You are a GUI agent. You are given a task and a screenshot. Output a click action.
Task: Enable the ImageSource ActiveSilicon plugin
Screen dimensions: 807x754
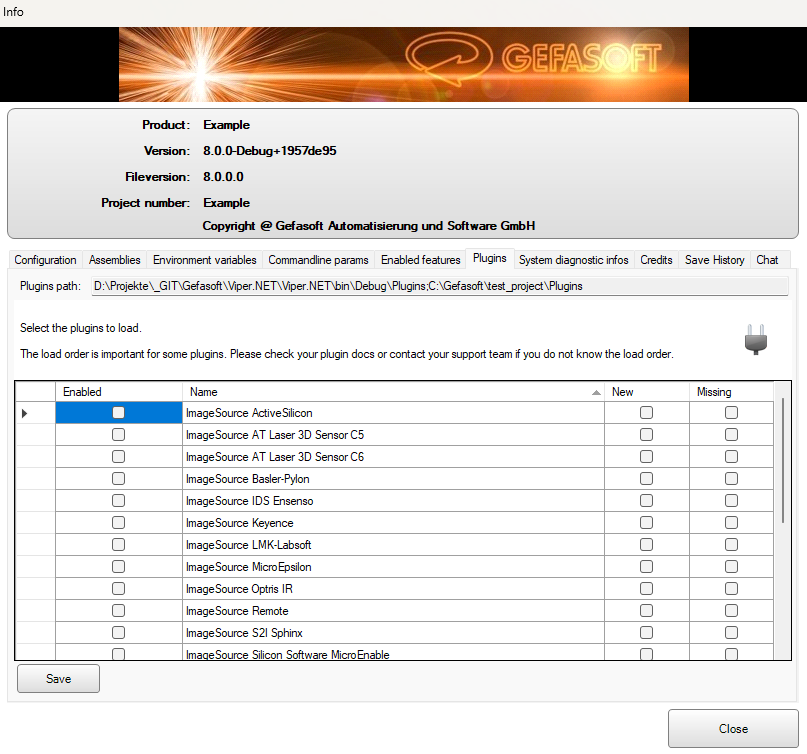(118, 413)
